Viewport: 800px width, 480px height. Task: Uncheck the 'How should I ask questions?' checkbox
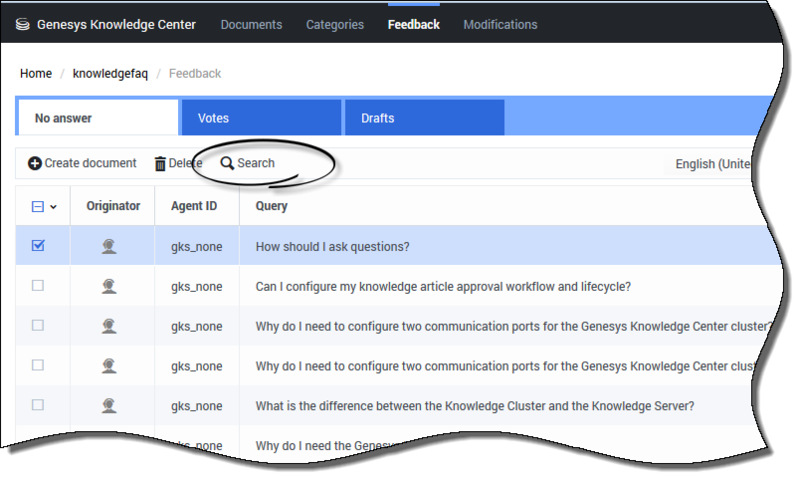(x=38, y=245)
